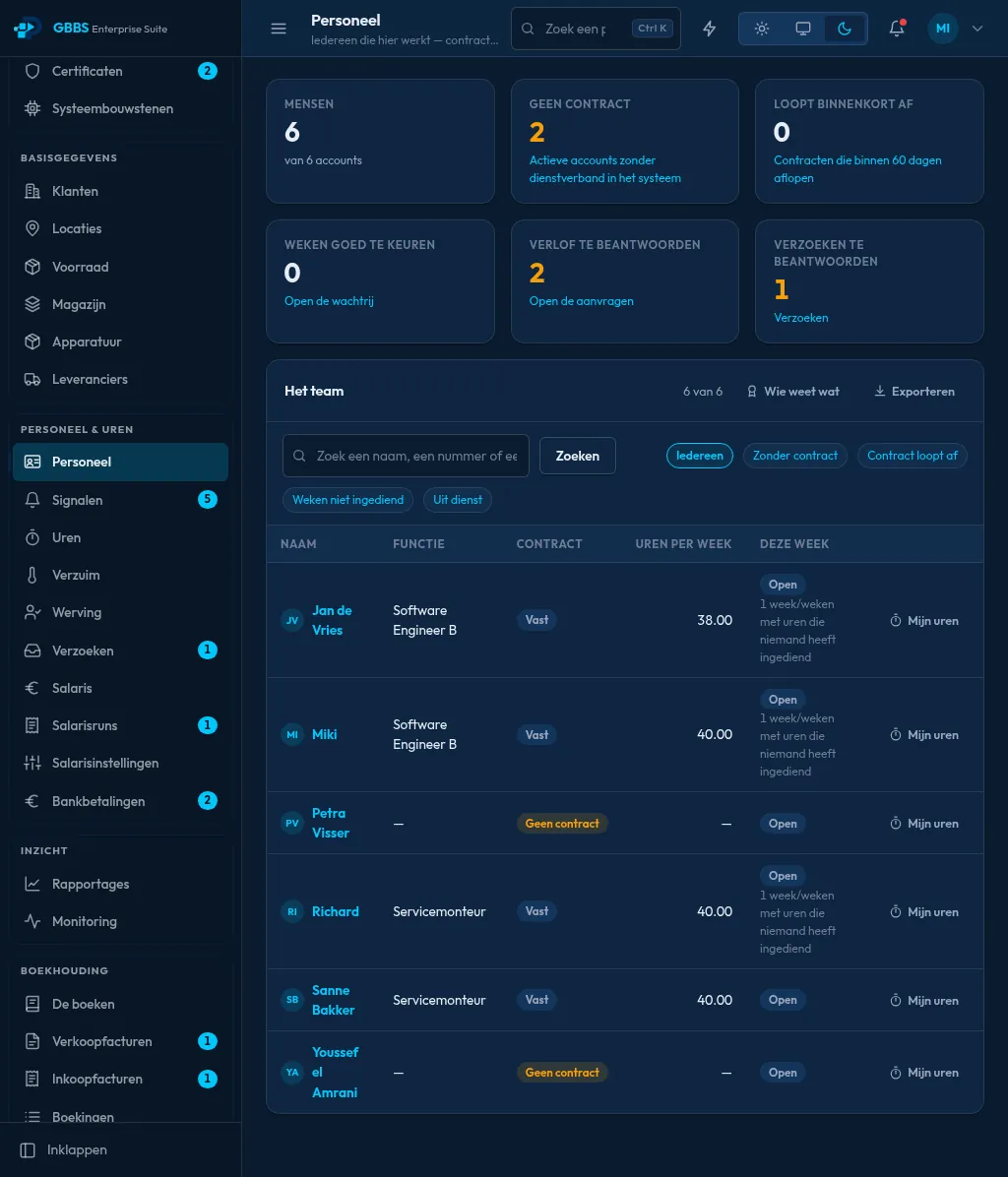The image size is (1008, 1177).
Task: Click the 'Geen contract' badge for Youssef
Action: pos(562,1073)
